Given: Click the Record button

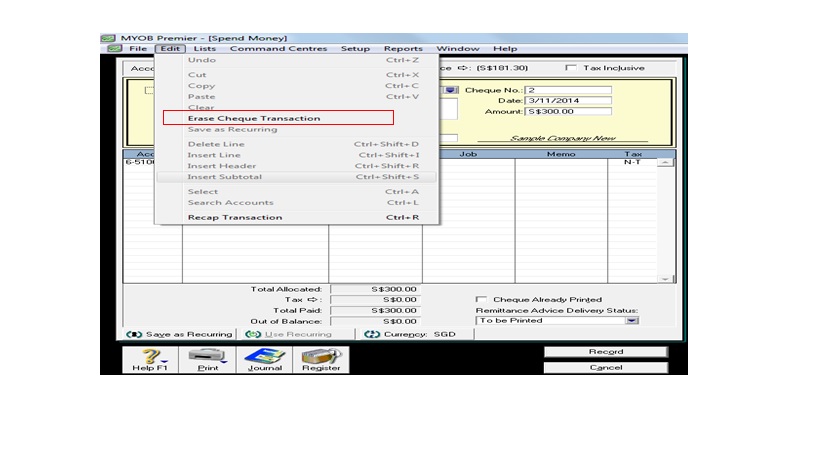Looking at the screenshot, I should (606, 352).
